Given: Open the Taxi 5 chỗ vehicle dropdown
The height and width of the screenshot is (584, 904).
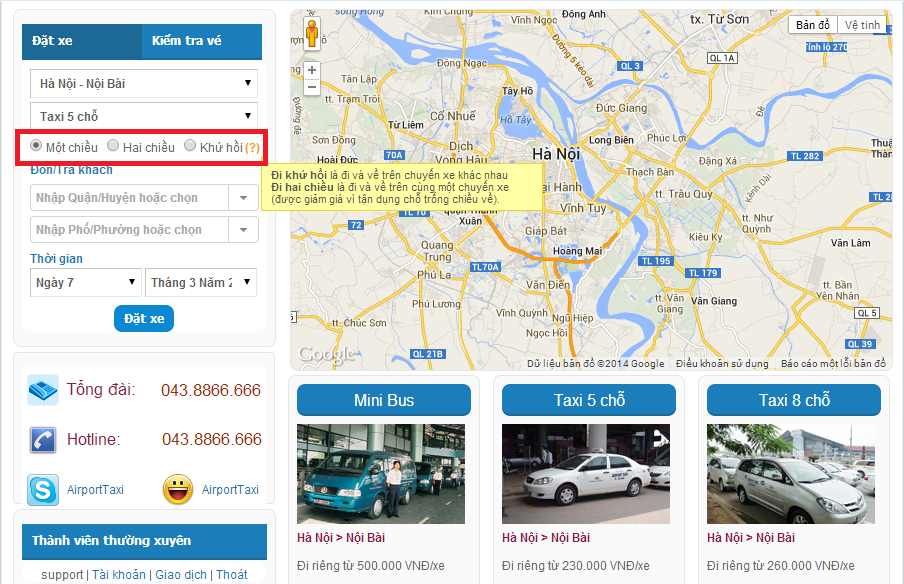Looking at the screenshot, I should point(144,117).
